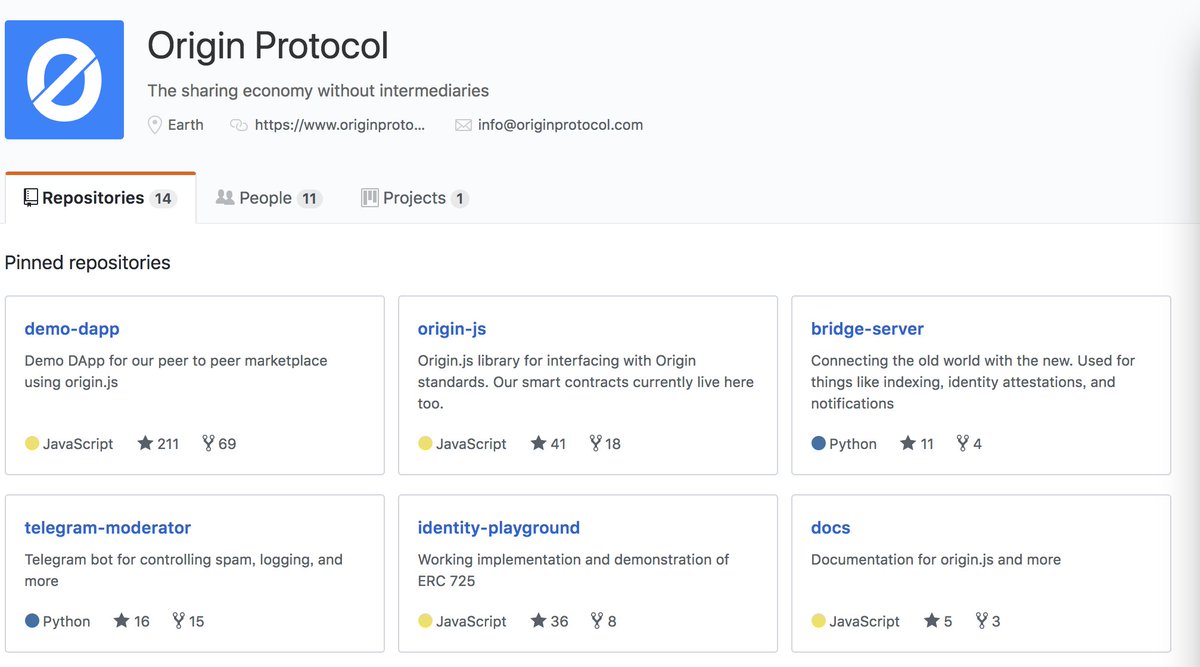Click the Repositories count badge 14

point(163,199)
